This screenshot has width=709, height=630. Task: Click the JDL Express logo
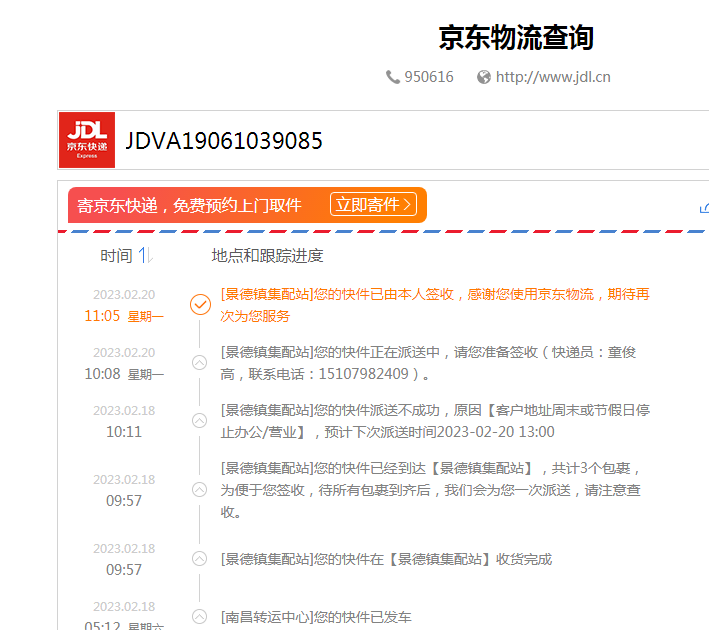pyautogui.click(x=87, y=140)
